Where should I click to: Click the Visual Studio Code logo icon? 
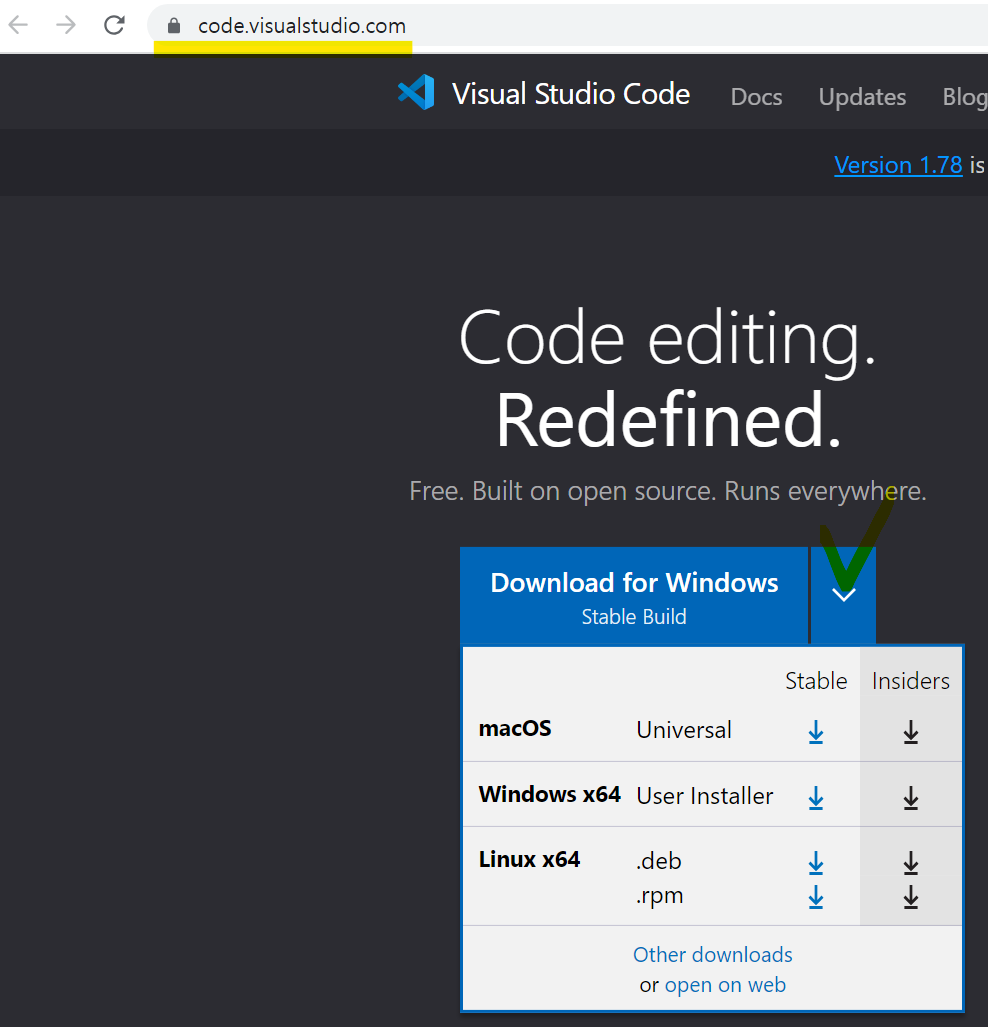416,92
